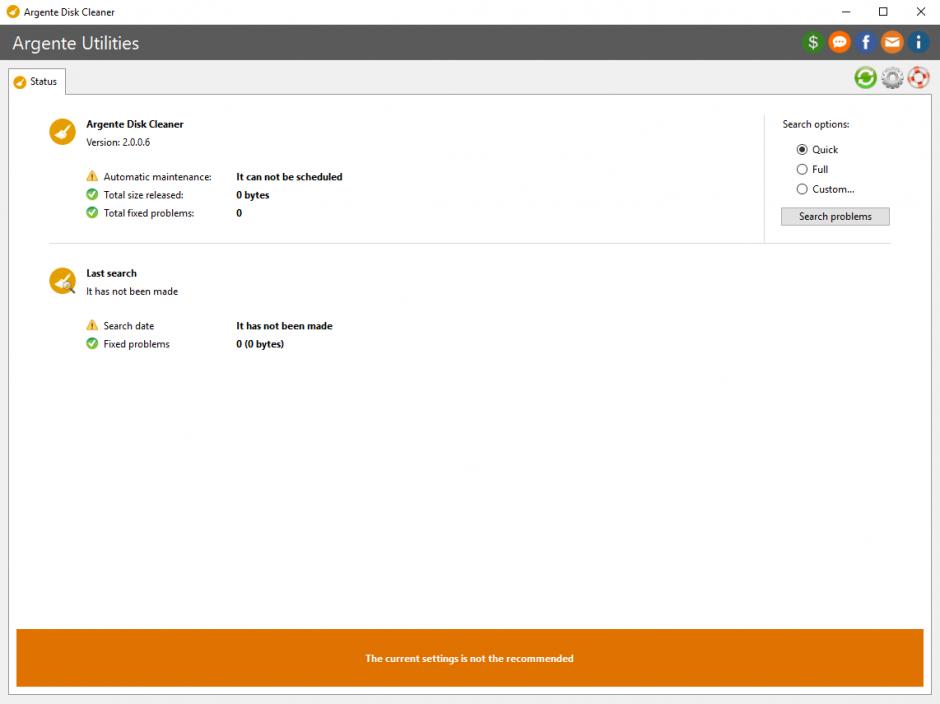Click the title bar app icon

13,11
